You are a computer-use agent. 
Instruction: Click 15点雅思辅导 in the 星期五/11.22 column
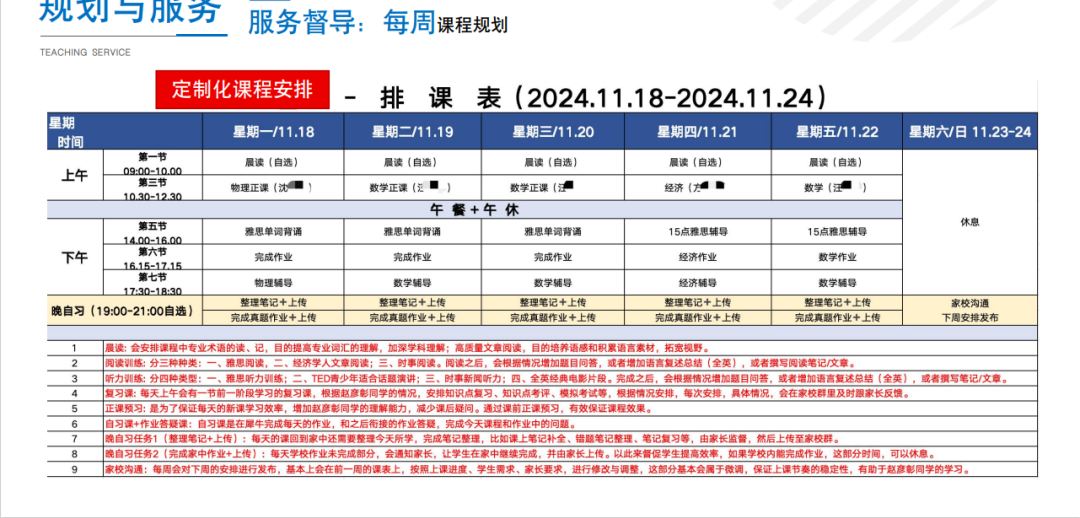point(836,232)
